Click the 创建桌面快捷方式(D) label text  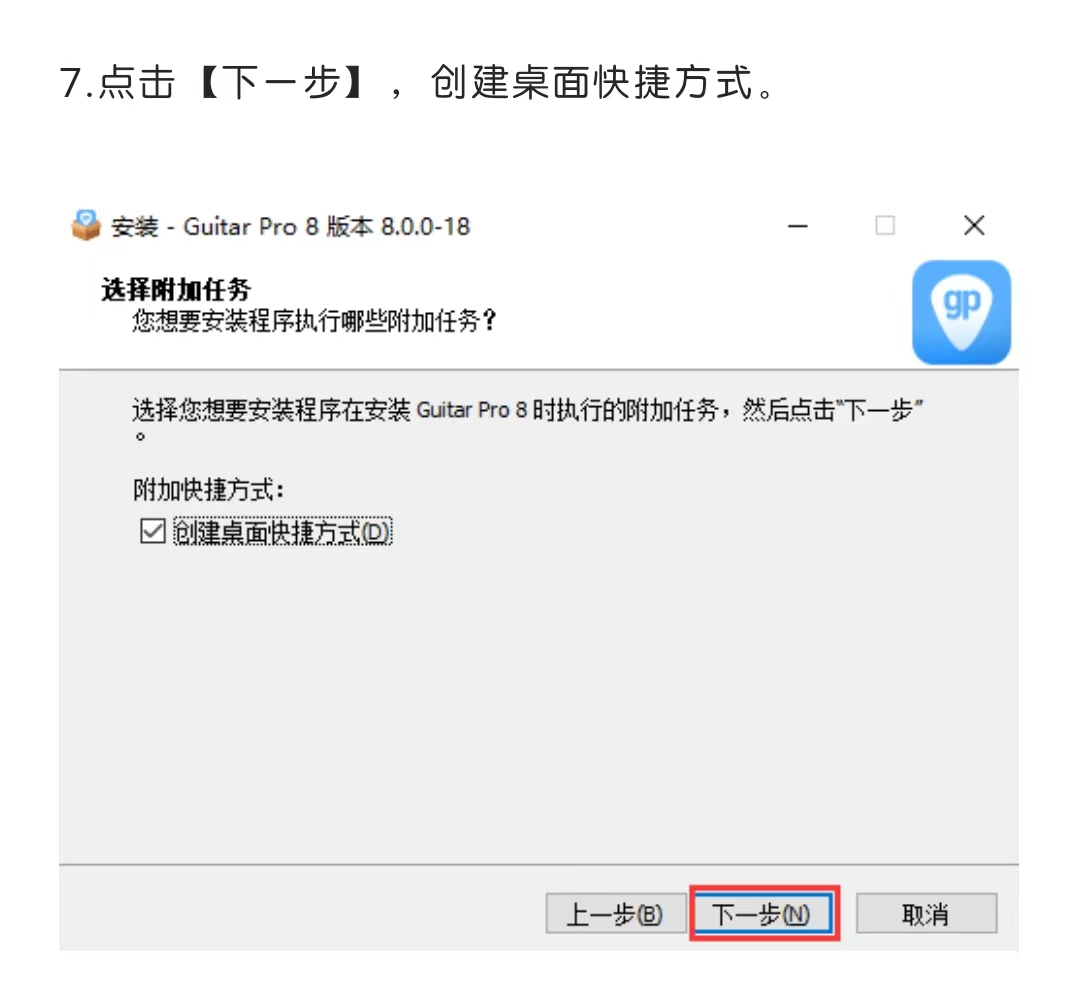coord(283,532)
